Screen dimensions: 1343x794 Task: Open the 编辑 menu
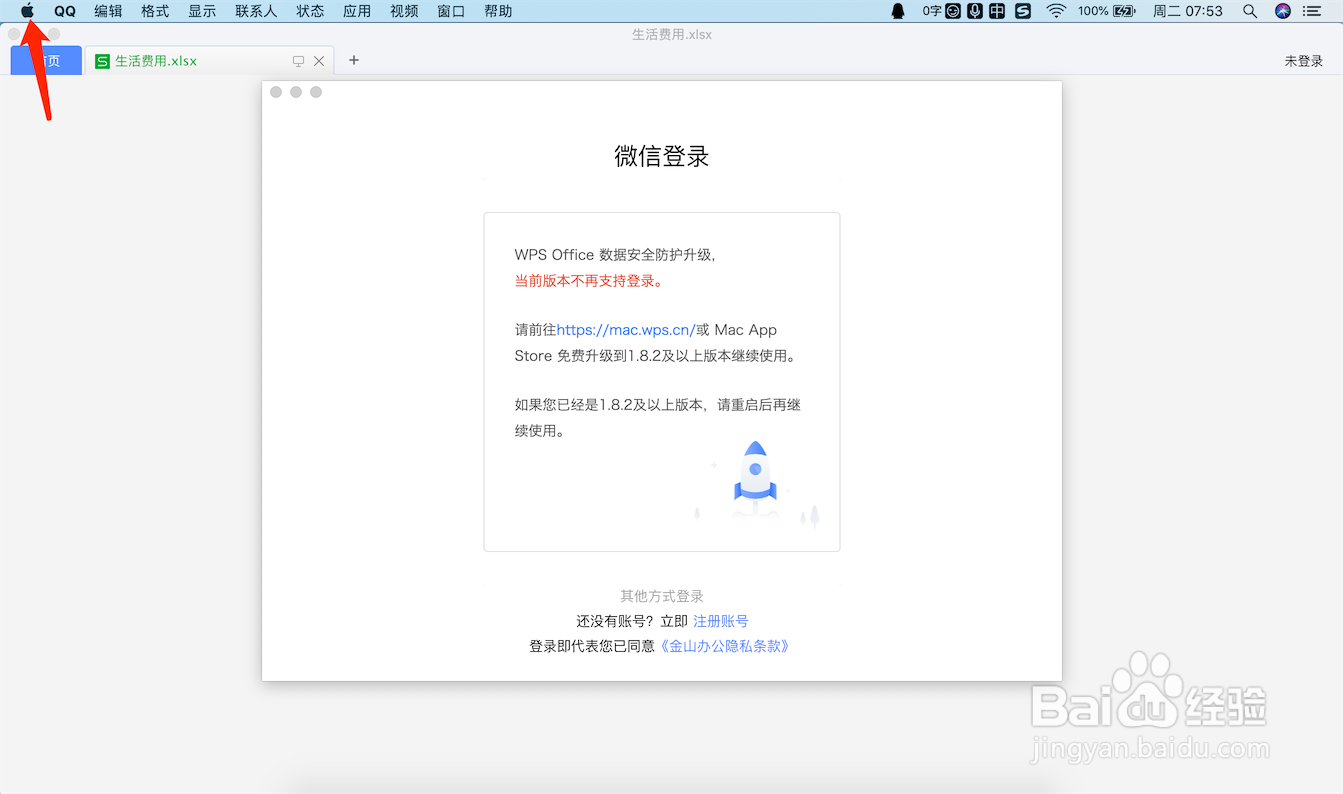click(108, 11)
